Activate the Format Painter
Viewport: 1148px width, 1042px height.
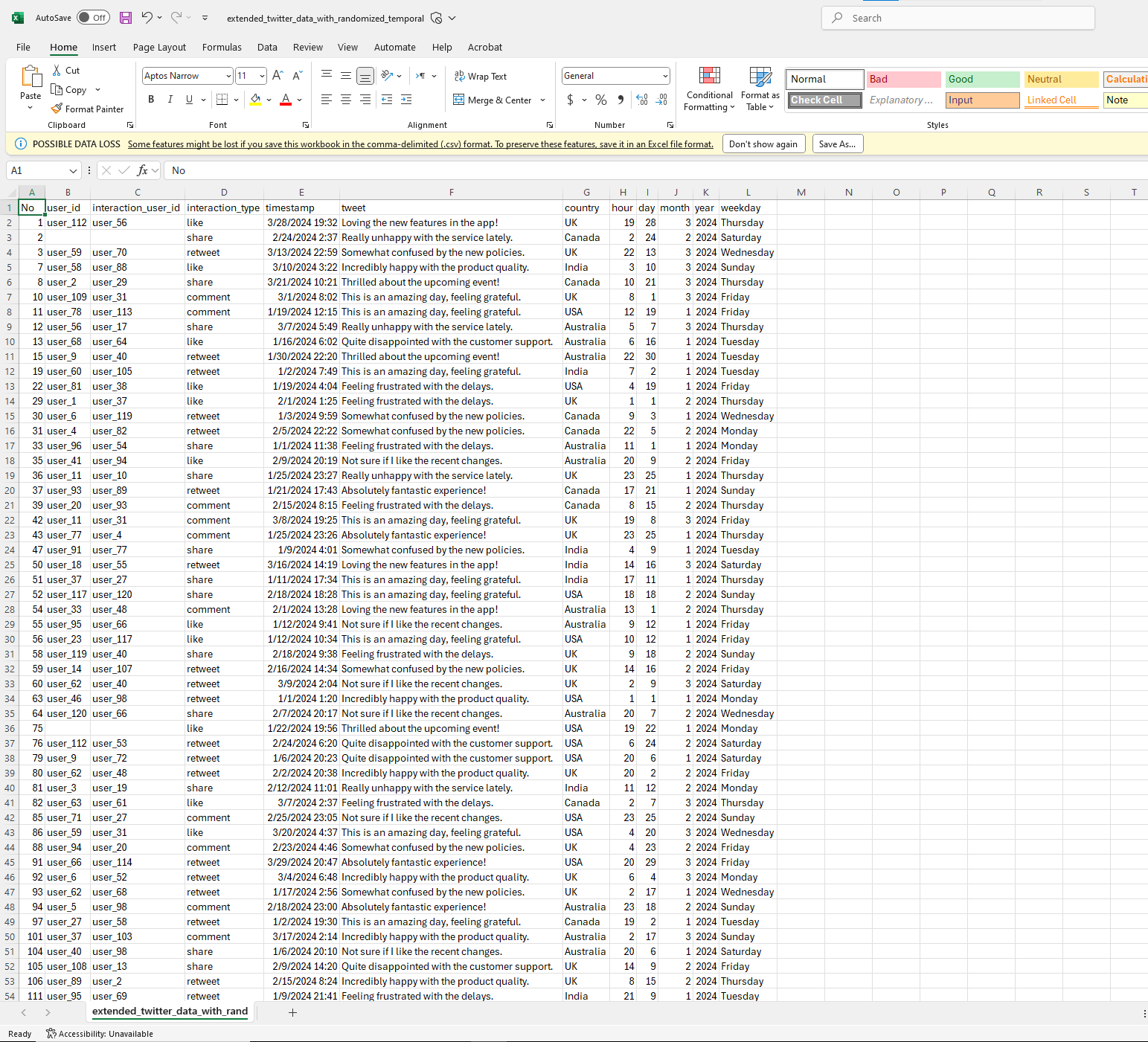[x=87, y=109]
